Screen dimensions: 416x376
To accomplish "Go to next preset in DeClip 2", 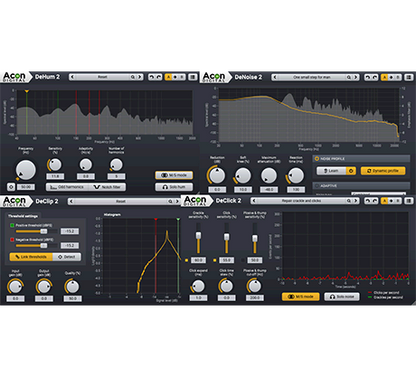I will coord(177,201).
